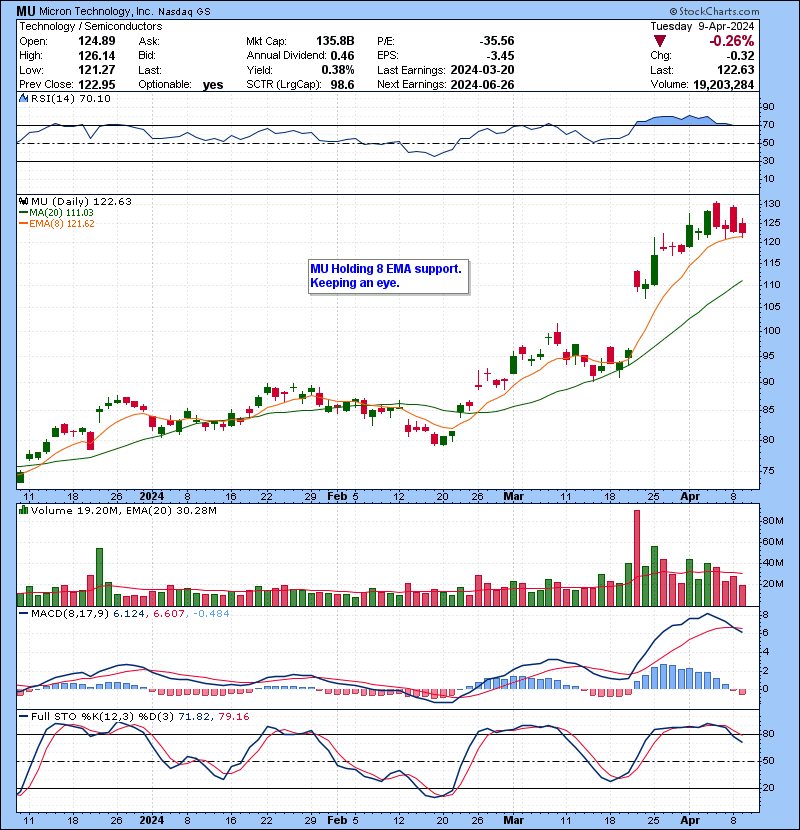Click the green MA(20) legend line marker
800x830 pixels.
point(24,213)
